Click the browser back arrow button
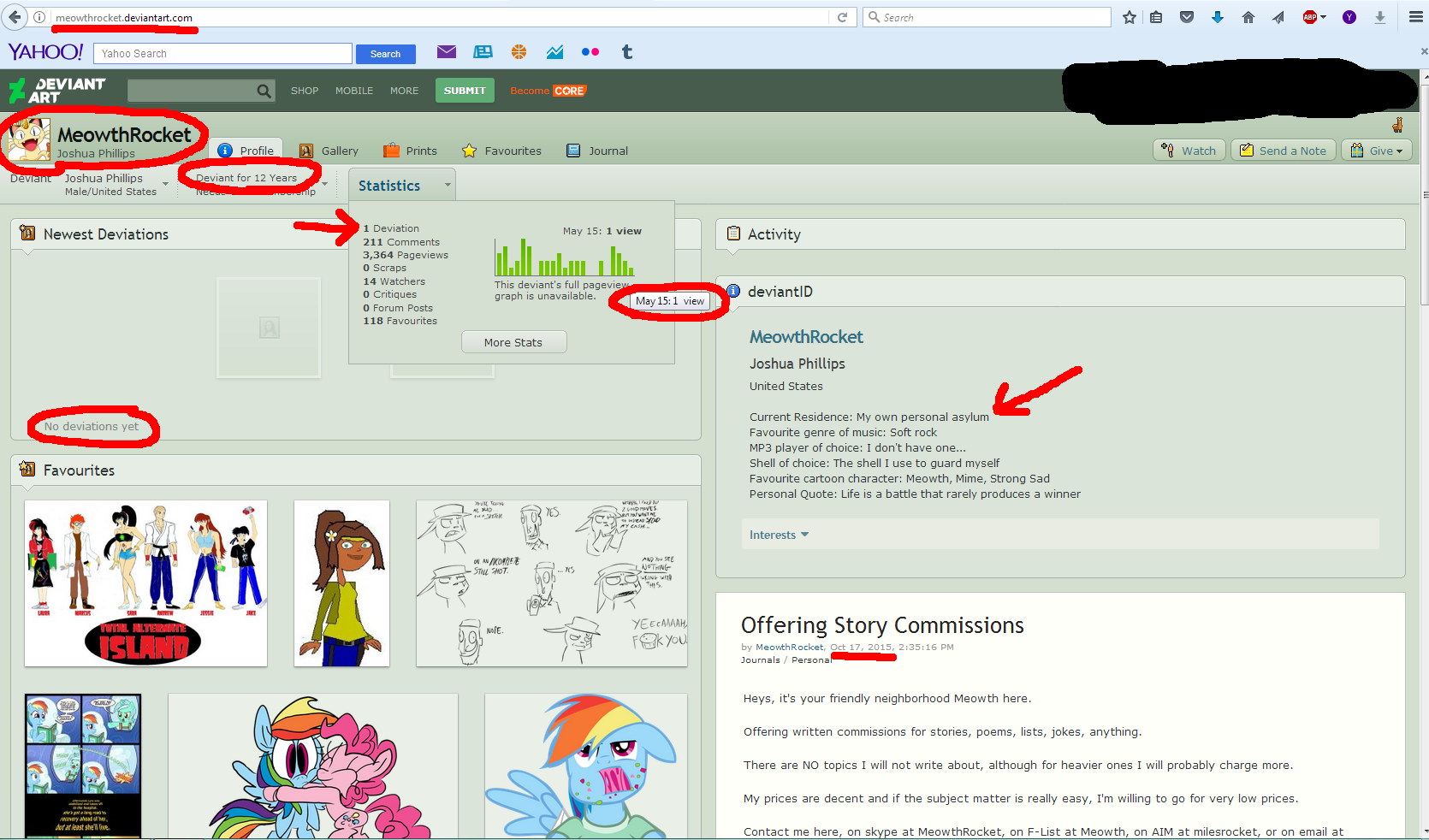This screenshot has width=1429, height=840. click(x=15, y=17)
